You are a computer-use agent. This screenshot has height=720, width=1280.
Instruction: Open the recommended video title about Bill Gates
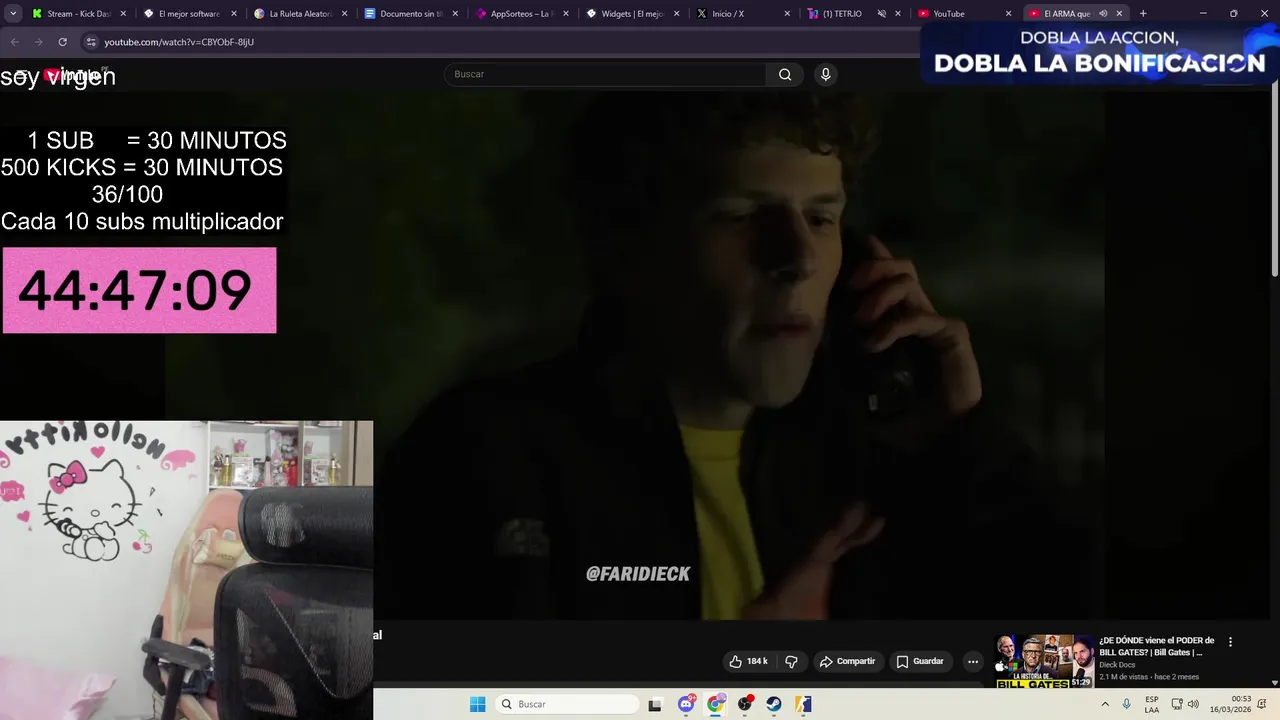pos(1157,646)
